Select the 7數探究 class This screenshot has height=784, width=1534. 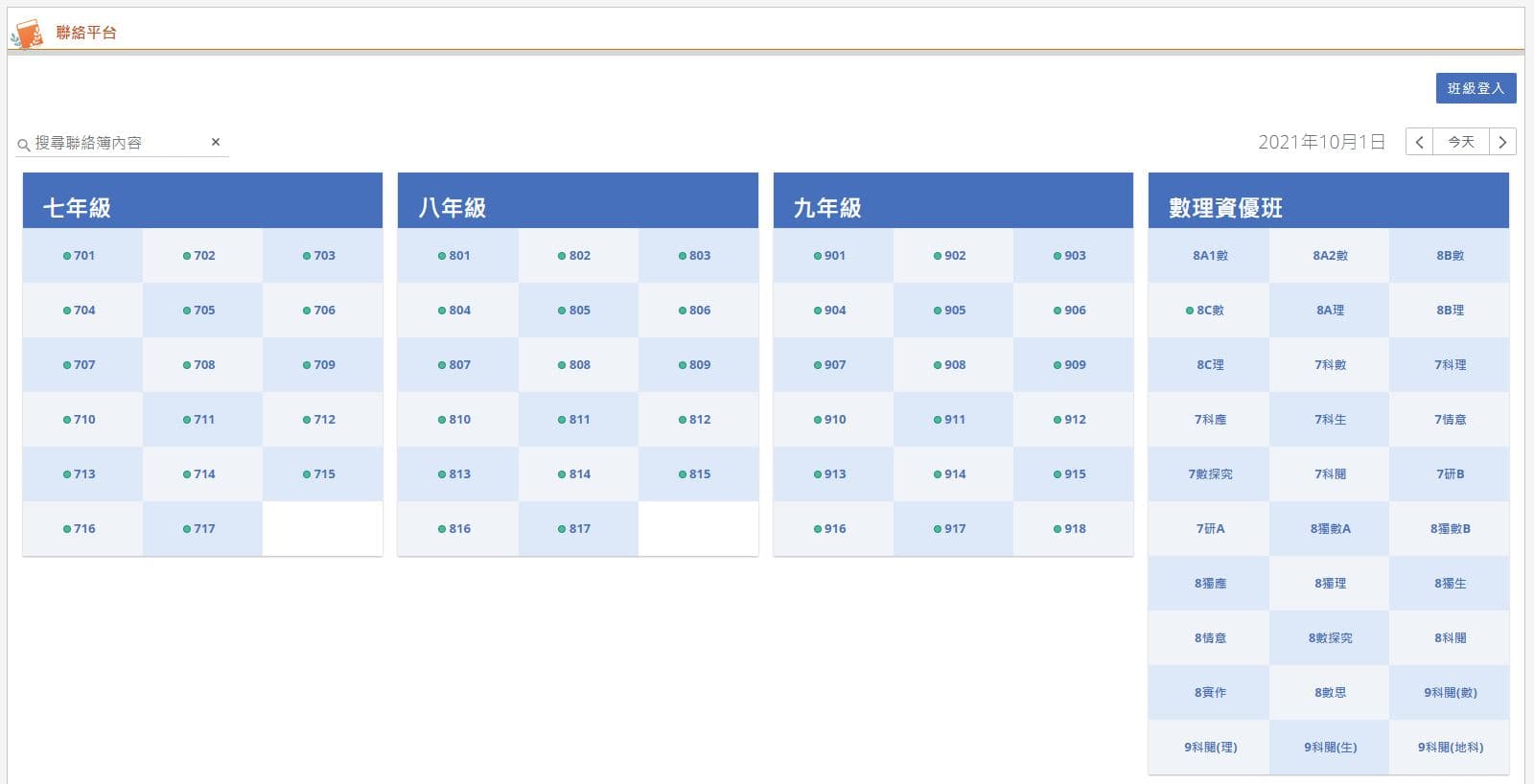point(1209,474)
